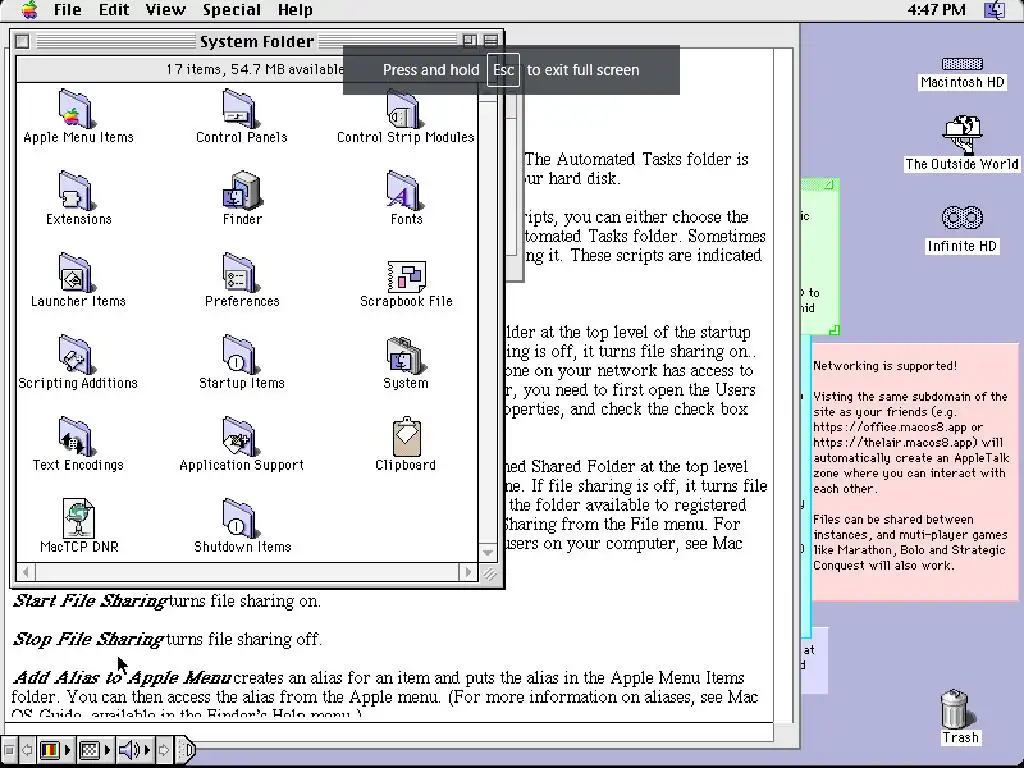
Task: Click the control strip right scroll arrow
Action: 164,750
